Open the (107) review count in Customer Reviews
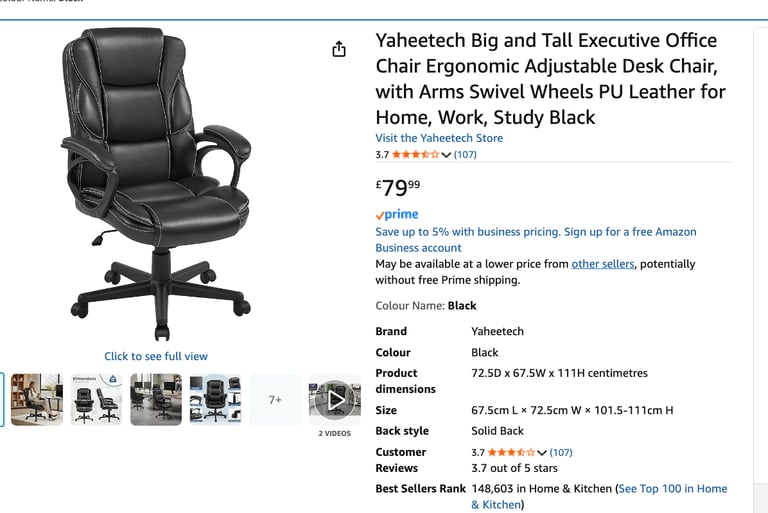Image resolution: width=768 pixels, height=513 pixels. [x=561, y=453]
